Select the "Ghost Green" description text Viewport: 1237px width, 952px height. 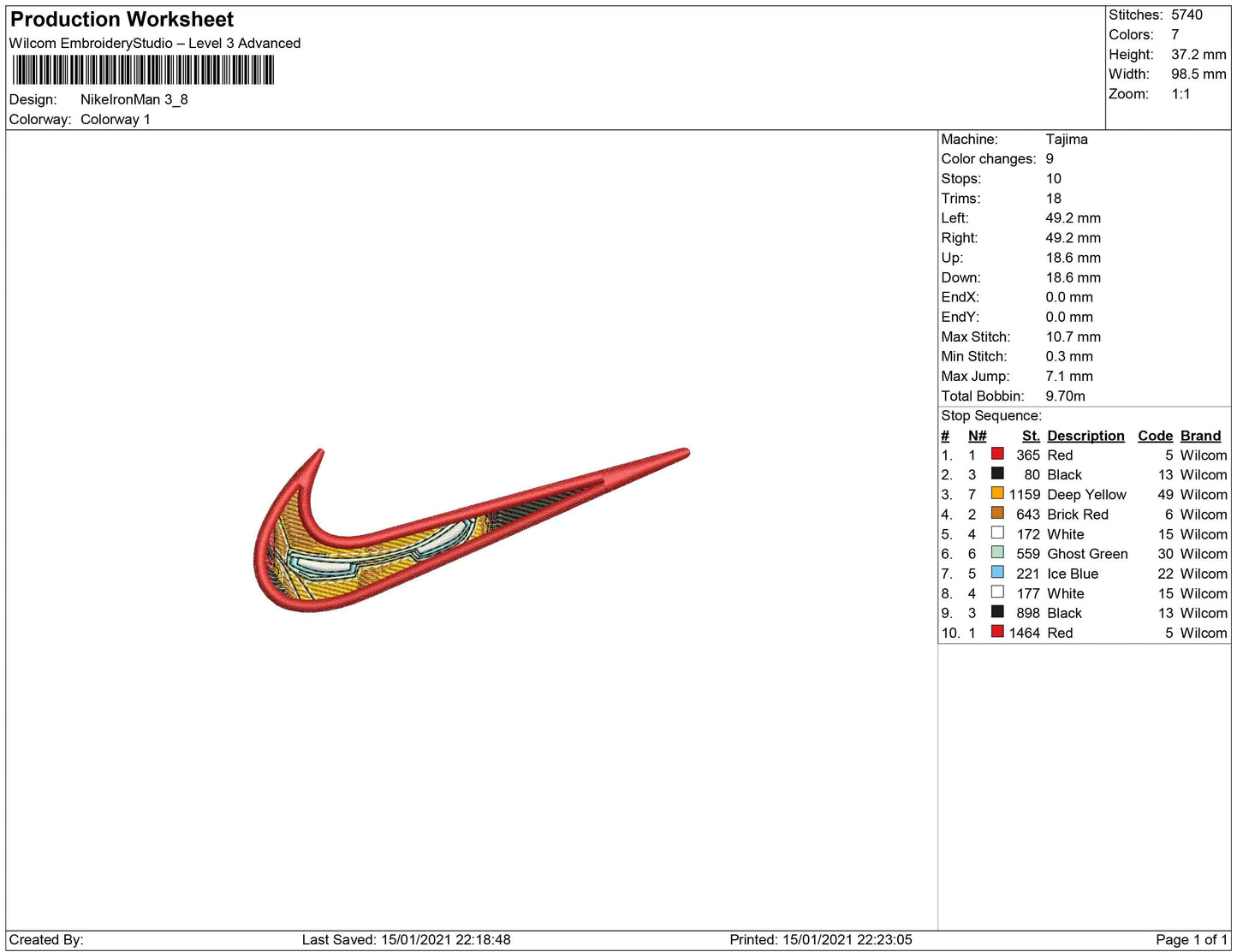coord(1087,554)
